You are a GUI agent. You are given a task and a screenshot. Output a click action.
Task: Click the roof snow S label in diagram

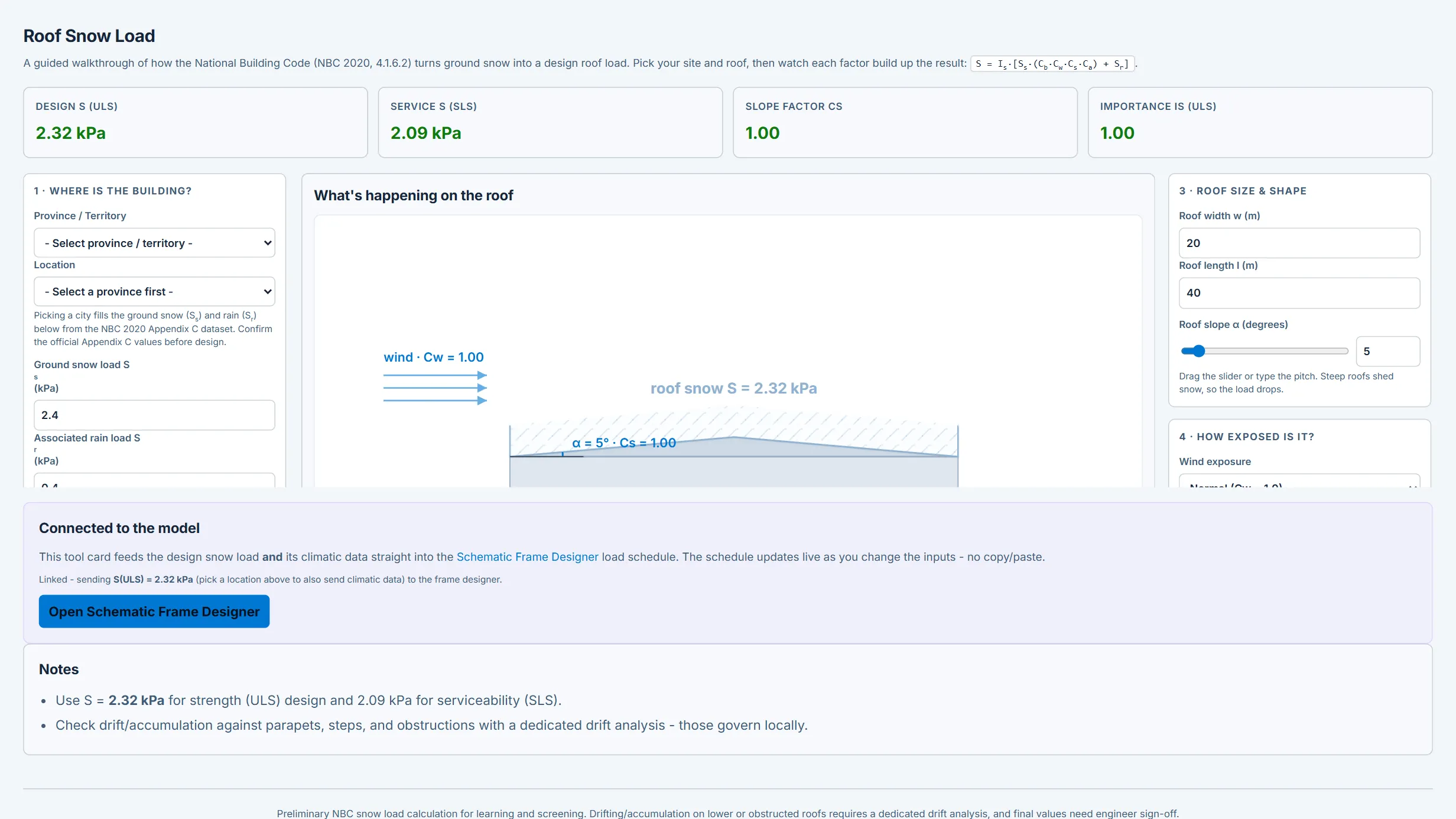pos(734,388)
